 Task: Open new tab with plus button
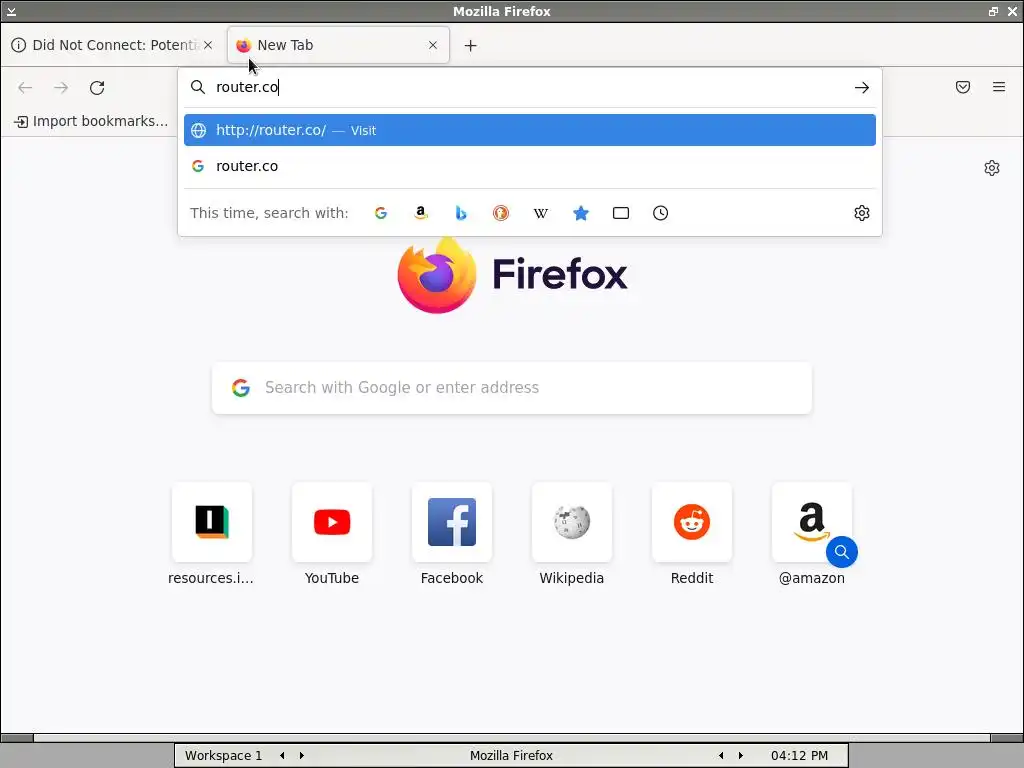[x=470, y=45]
